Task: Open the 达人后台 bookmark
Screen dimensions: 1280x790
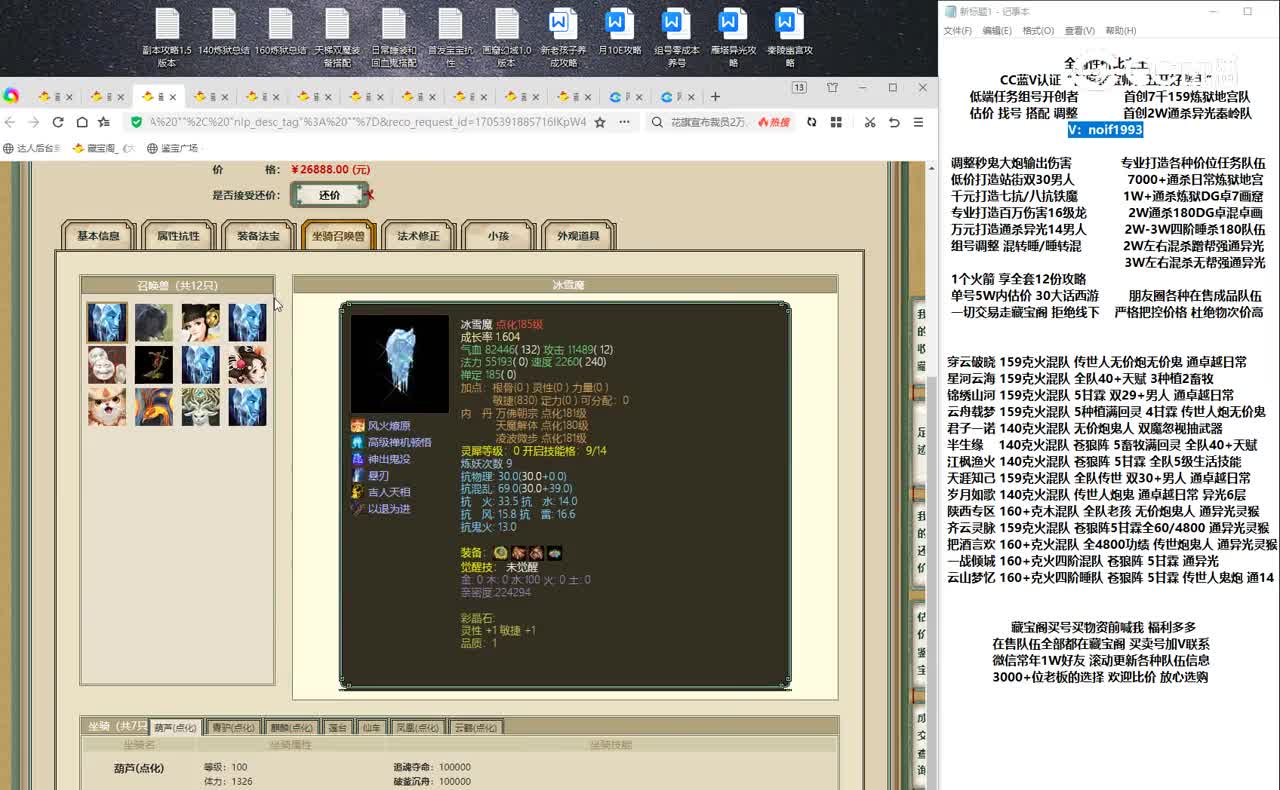Action: tap(33, 148)
